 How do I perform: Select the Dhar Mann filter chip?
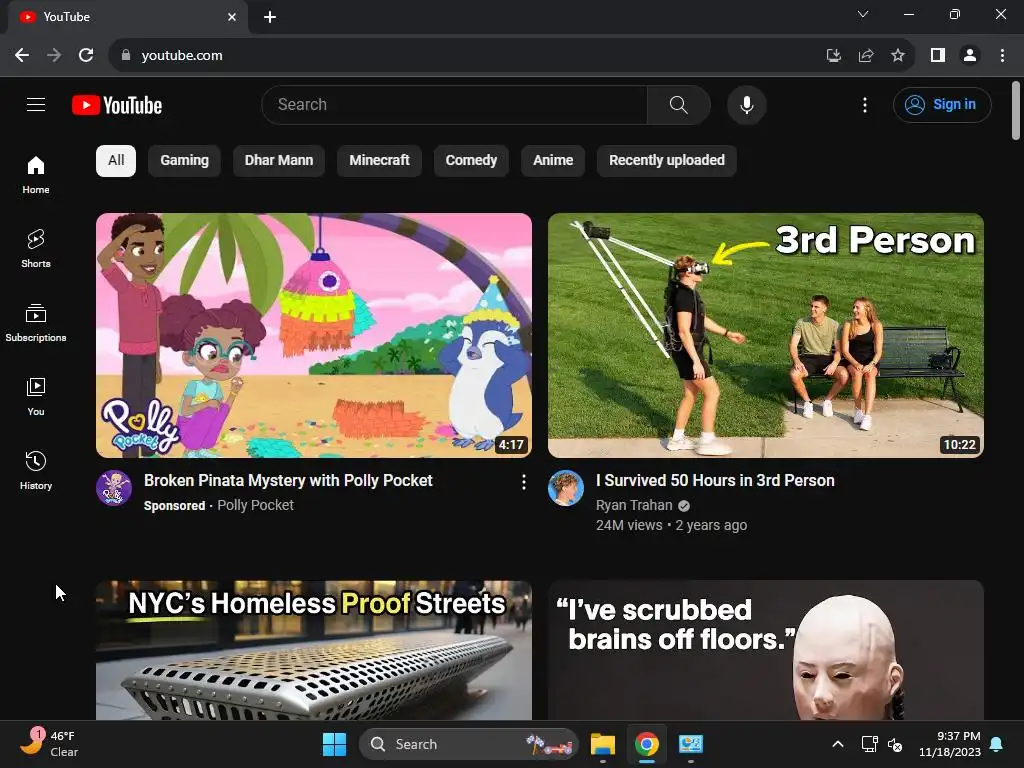click(x=279, y=161)
